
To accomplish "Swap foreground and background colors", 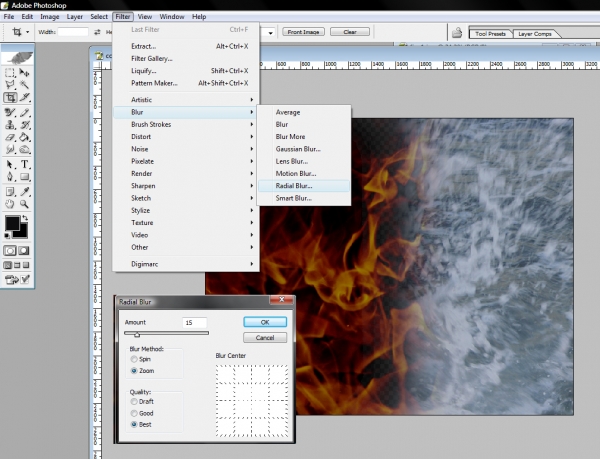I will (25, 218).
